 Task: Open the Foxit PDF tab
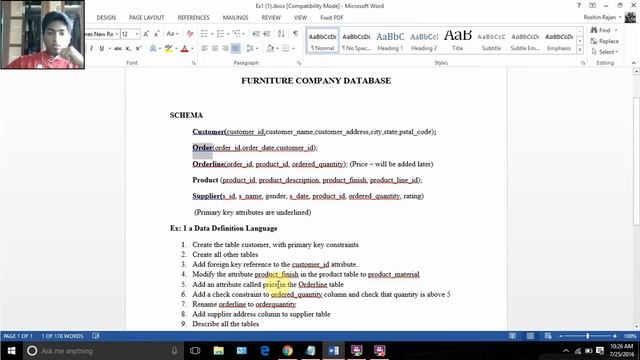point(331,18)
